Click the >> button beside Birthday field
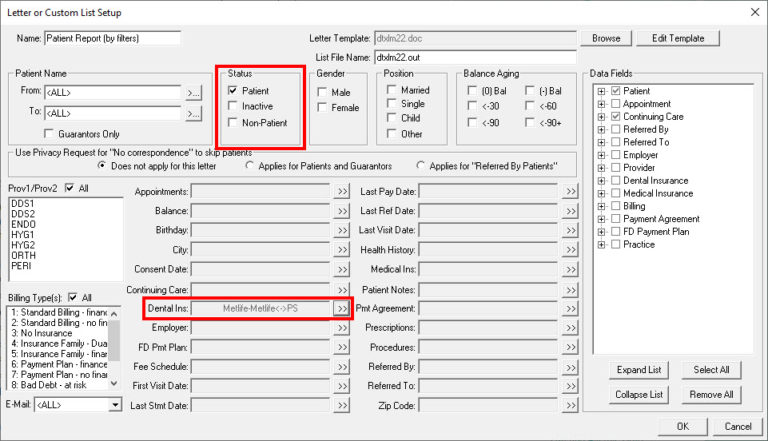This screenshot has height=441, width=768. [342, 230]
